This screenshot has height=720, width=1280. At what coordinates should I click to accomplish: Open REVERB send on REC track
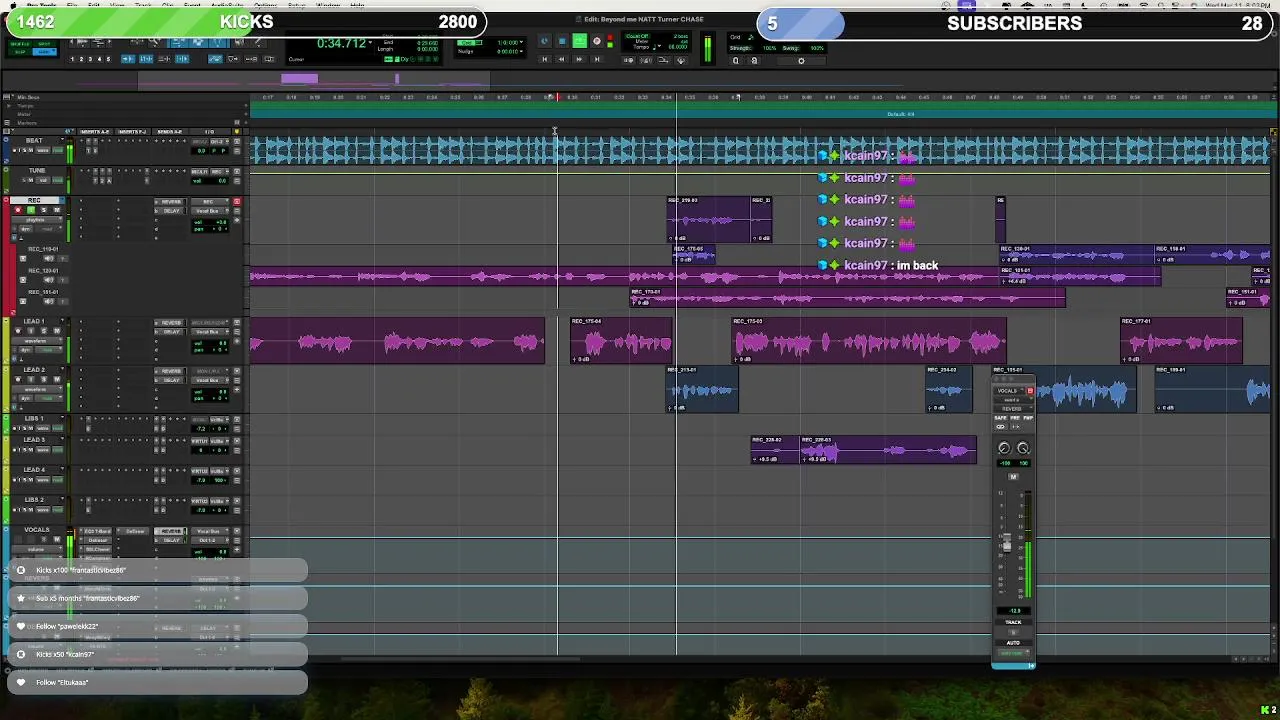click(170, 202)
